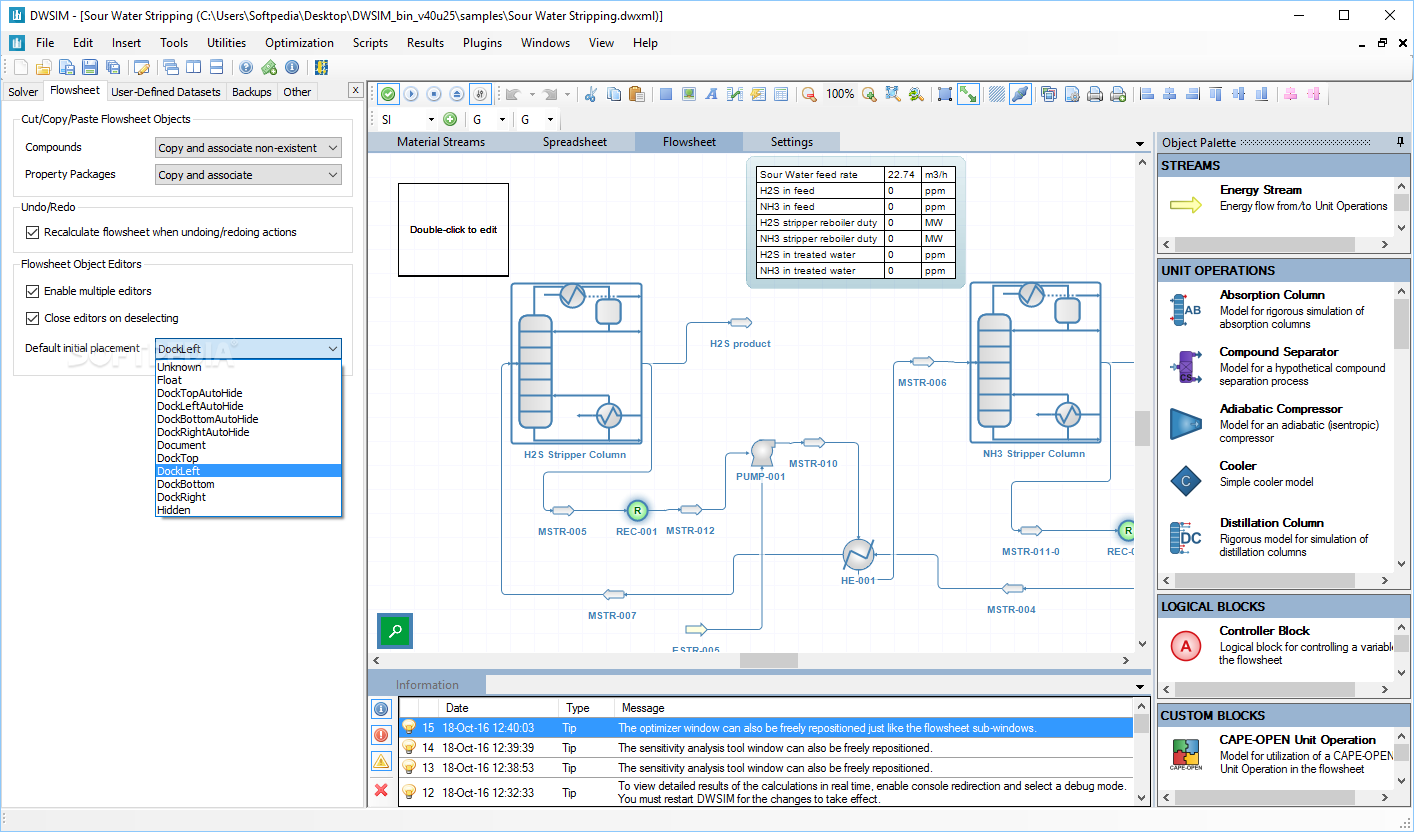The image size is (1414, 832).
Task: Open the redo history dropdown arrow
Action: [568, 94]
